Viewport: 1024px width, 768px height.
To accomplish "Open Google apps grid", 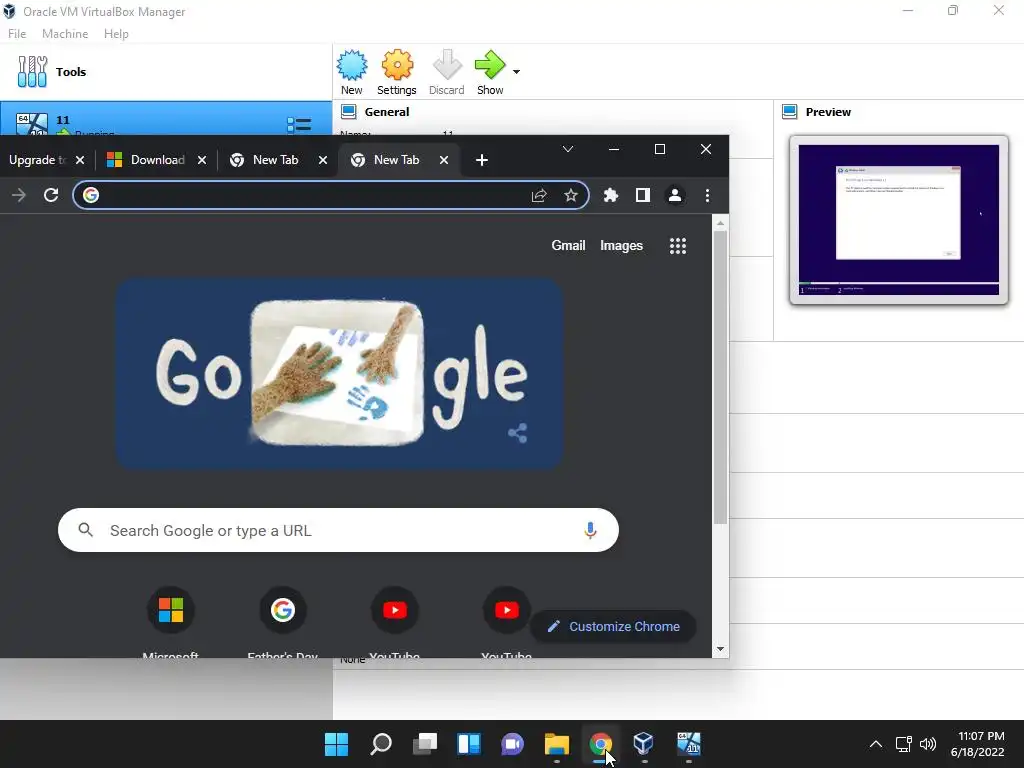I will (678, 246).
